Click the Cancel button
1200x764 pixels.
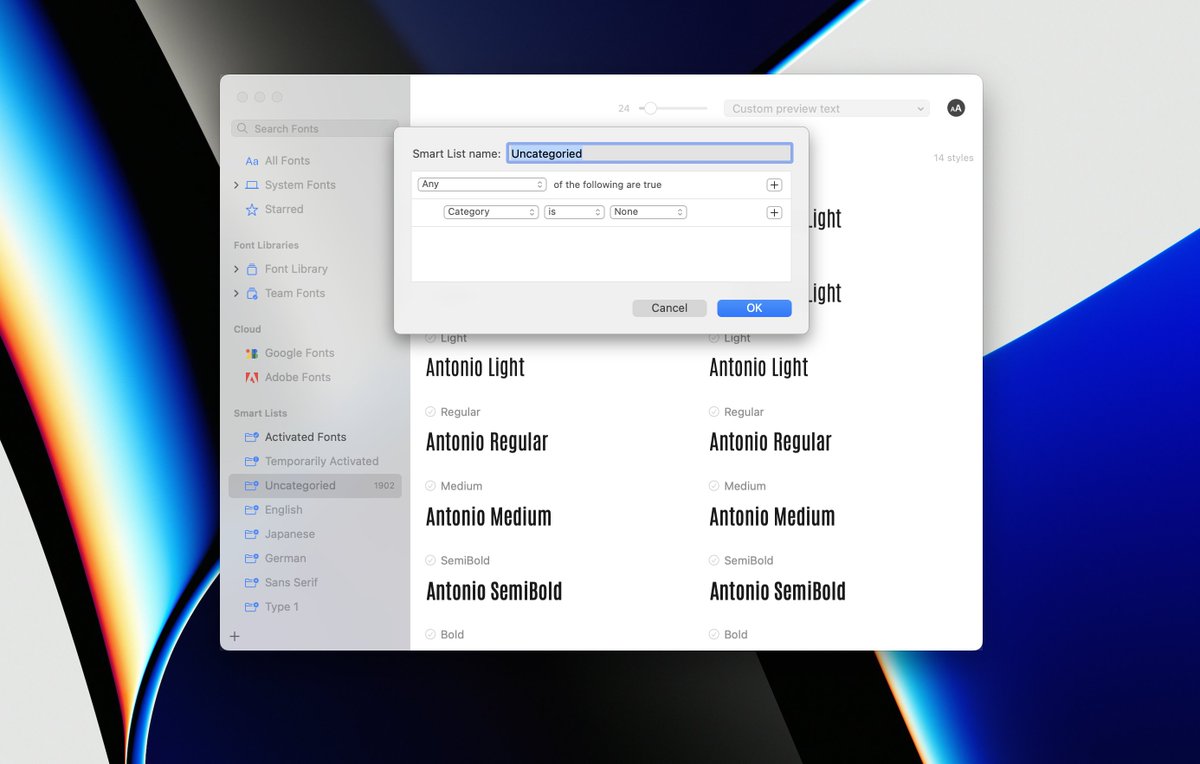pyautogui.click(x=669, y=308)
